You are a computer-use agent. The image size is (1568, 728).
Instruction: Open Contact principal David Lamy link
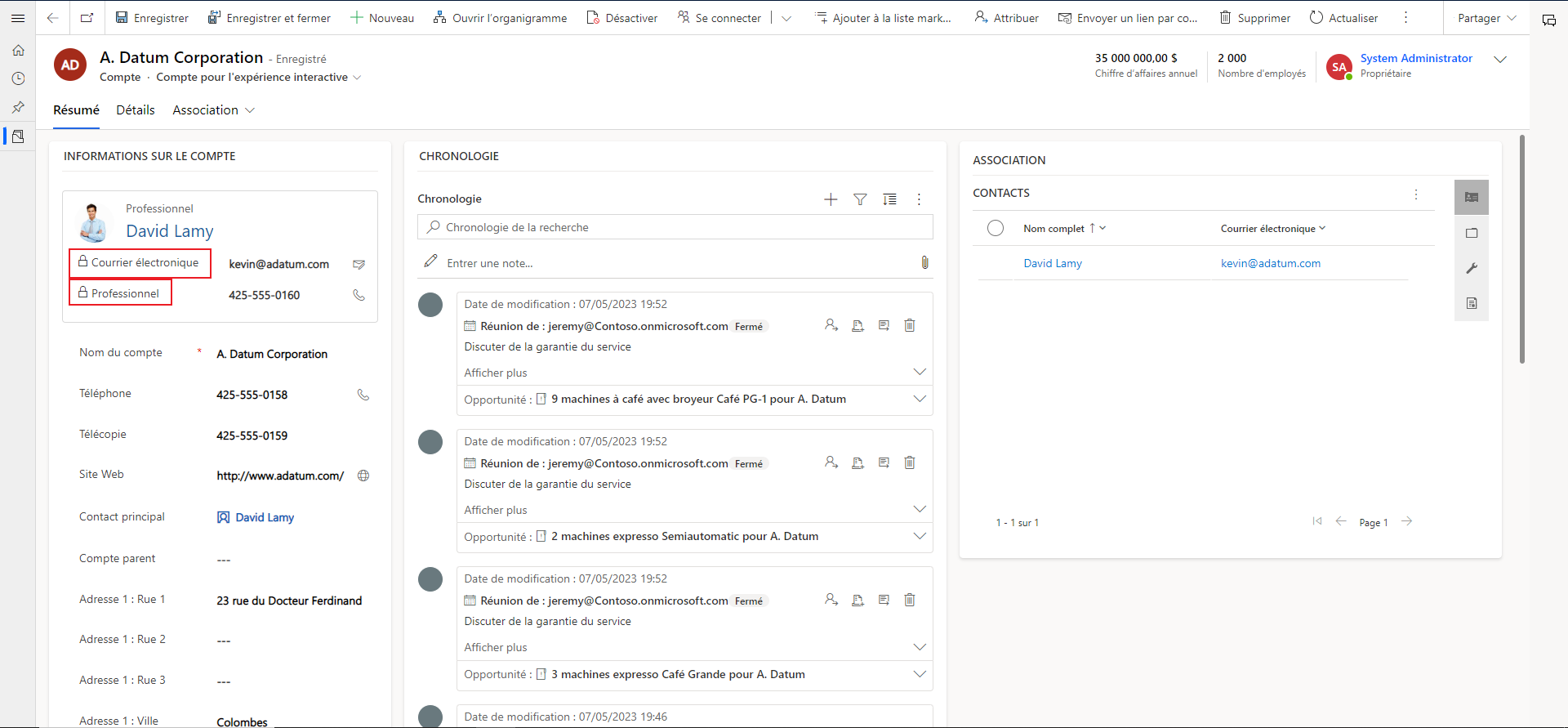coord(265,517)
